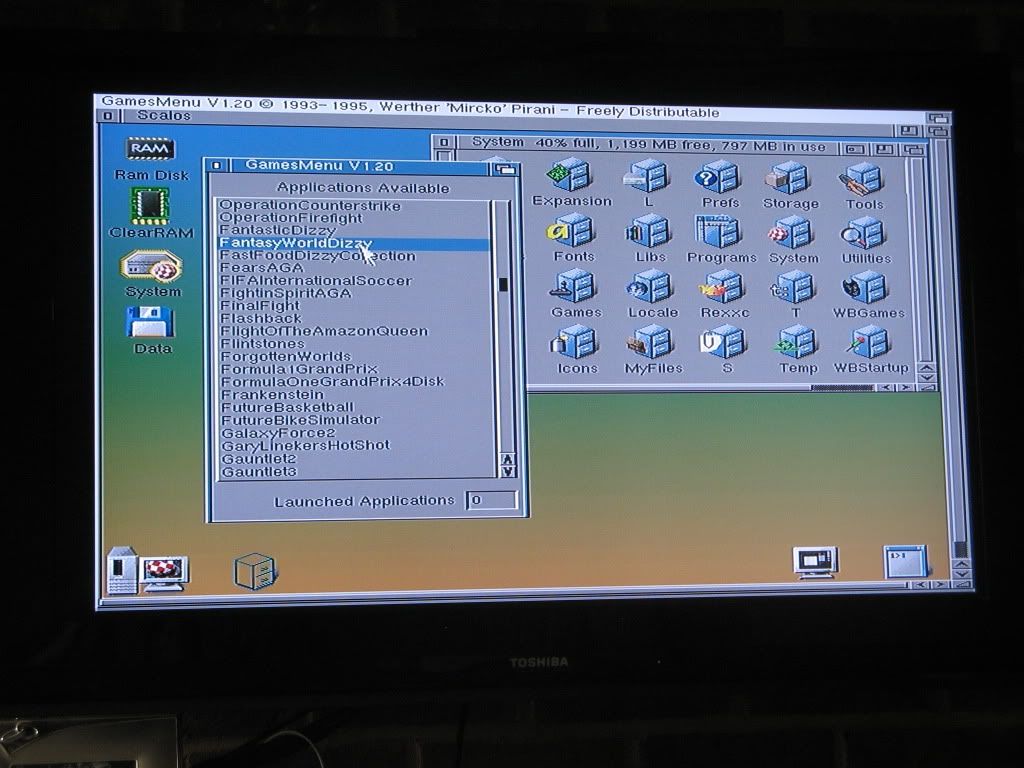Open the Prefs drawer icon
Screen dimensions: 1024x768
(x=718, y=178)
